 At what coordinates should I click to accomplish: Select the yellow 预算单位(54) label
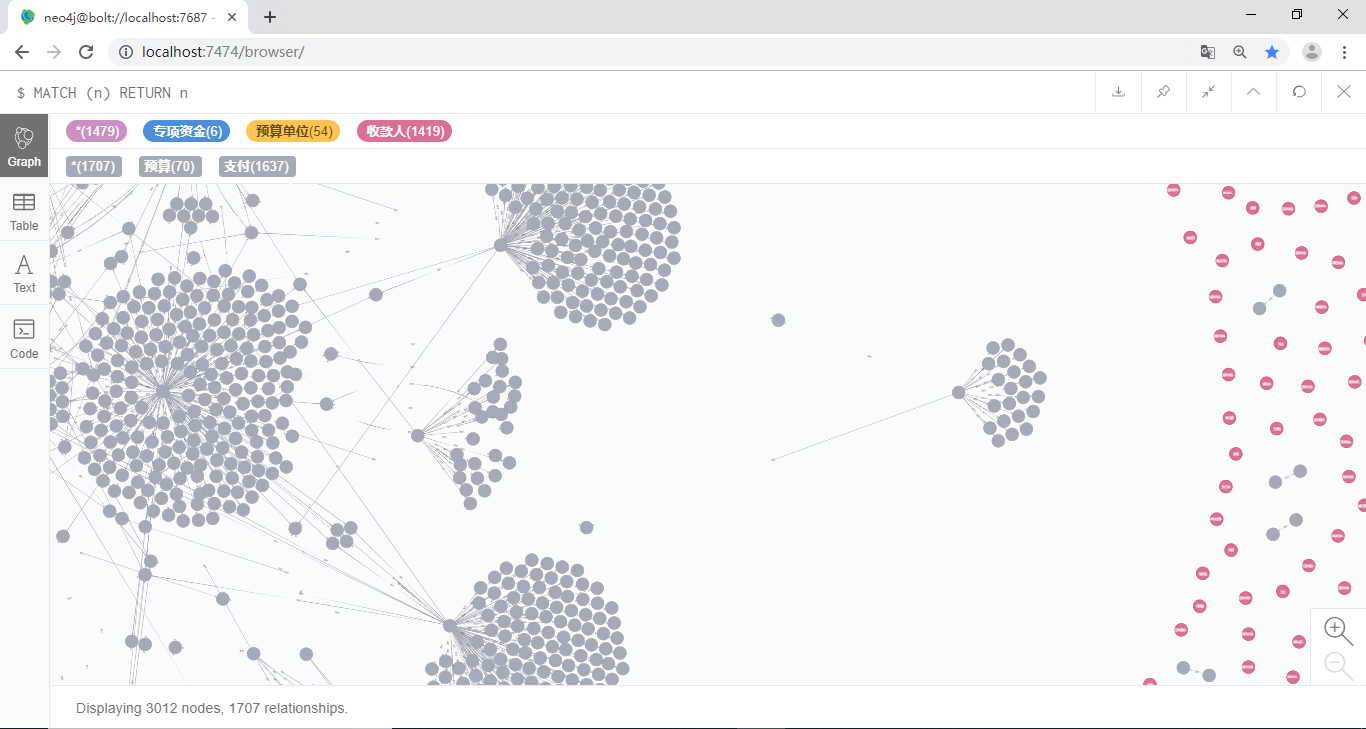tap(293, 131)
